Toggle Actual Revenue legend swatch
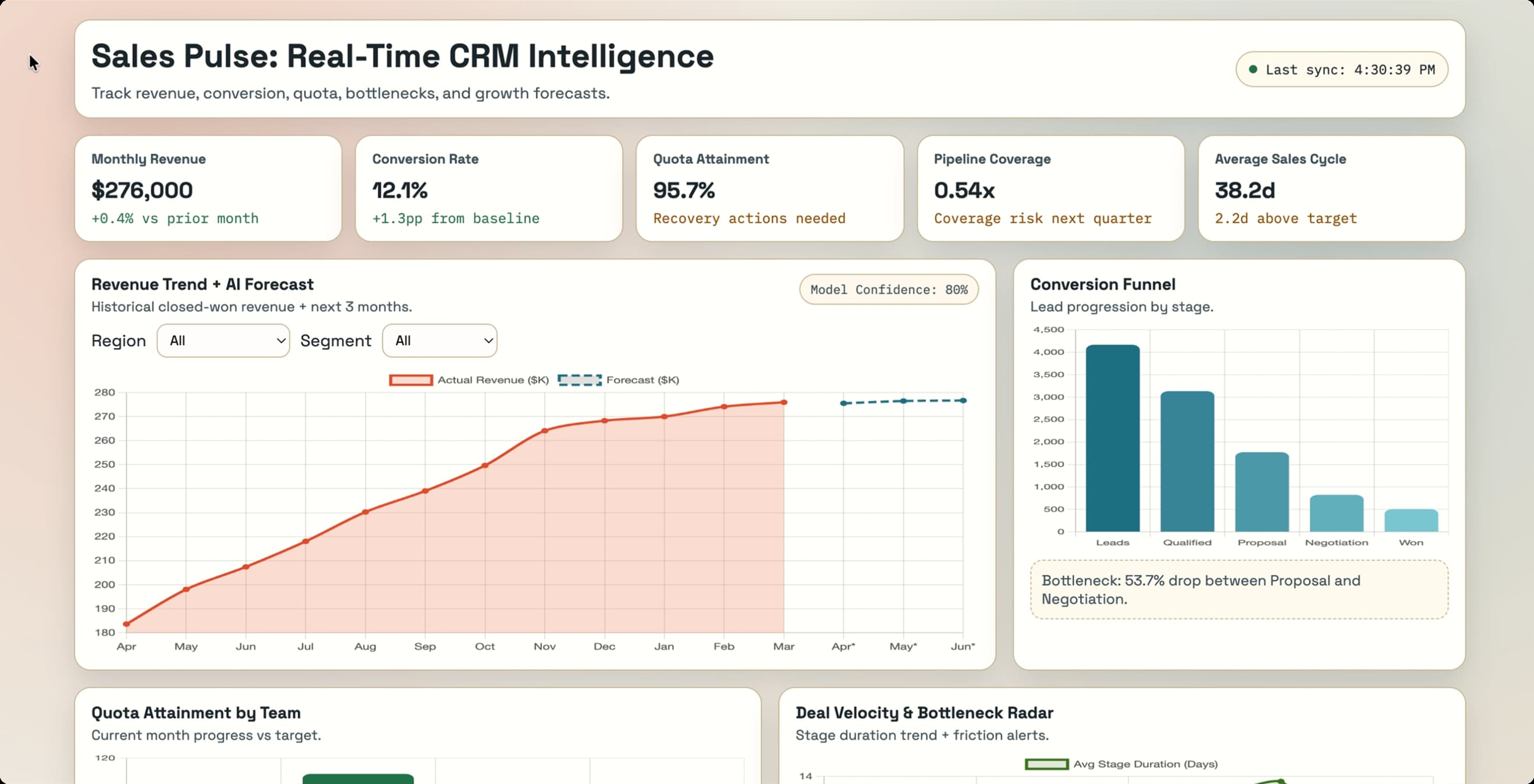This screenshot has width=1534, height=784. tap(411, 380)
